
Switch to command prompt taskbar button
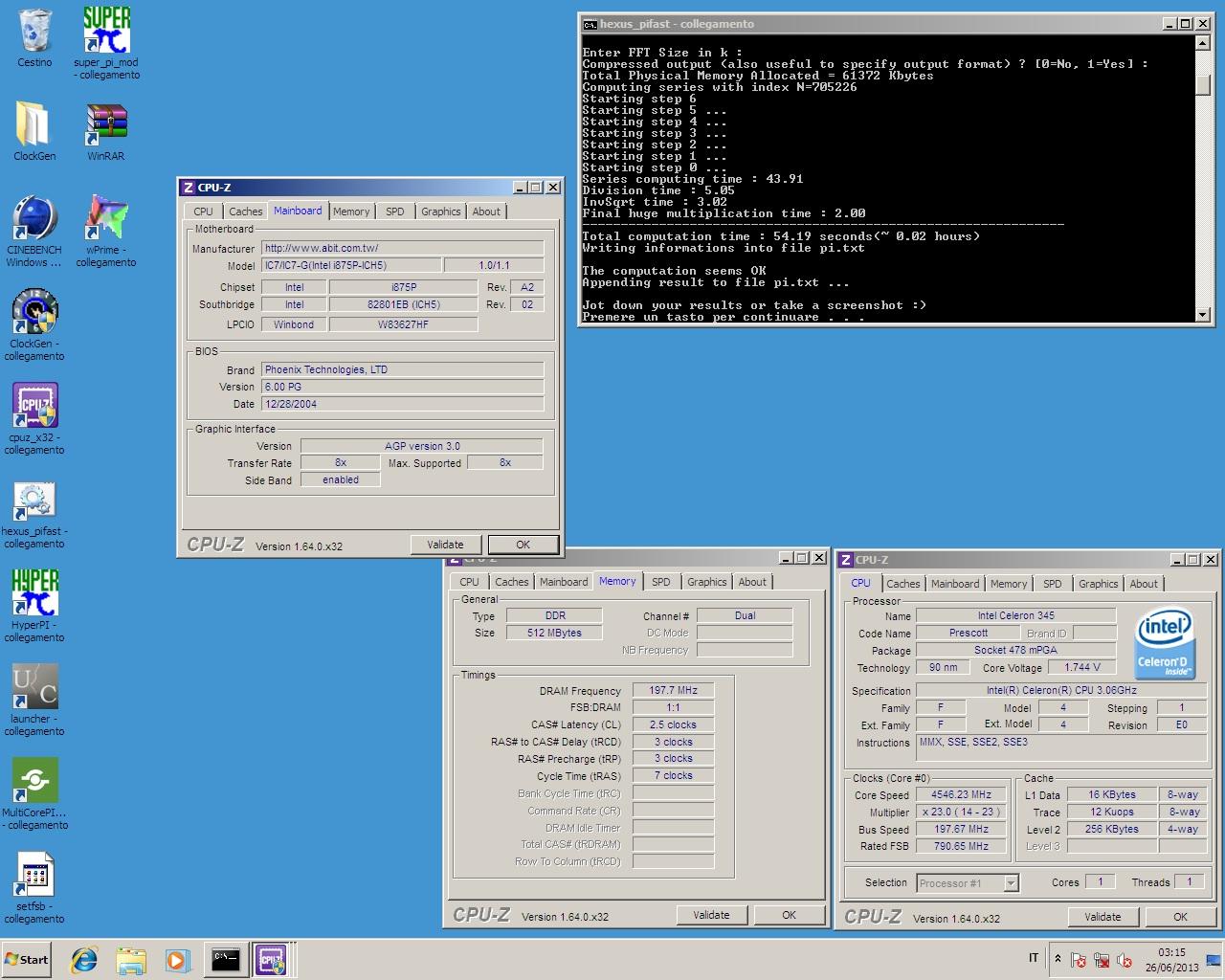click(x=226, y=959)
